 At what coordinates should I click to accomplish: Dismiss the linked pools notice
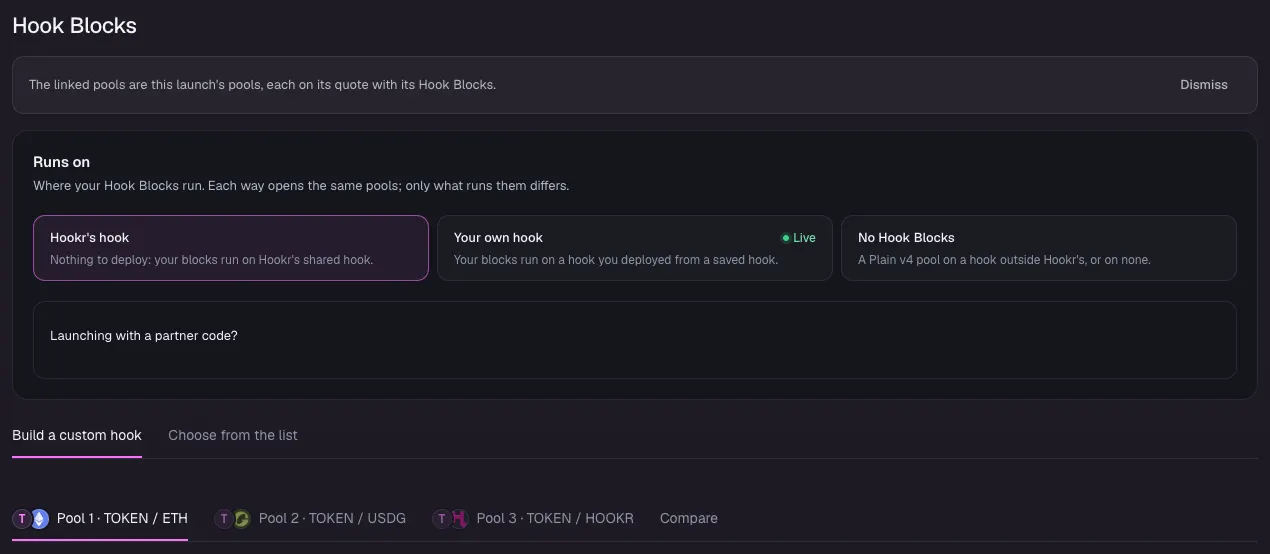click(x=1204, y=85)
